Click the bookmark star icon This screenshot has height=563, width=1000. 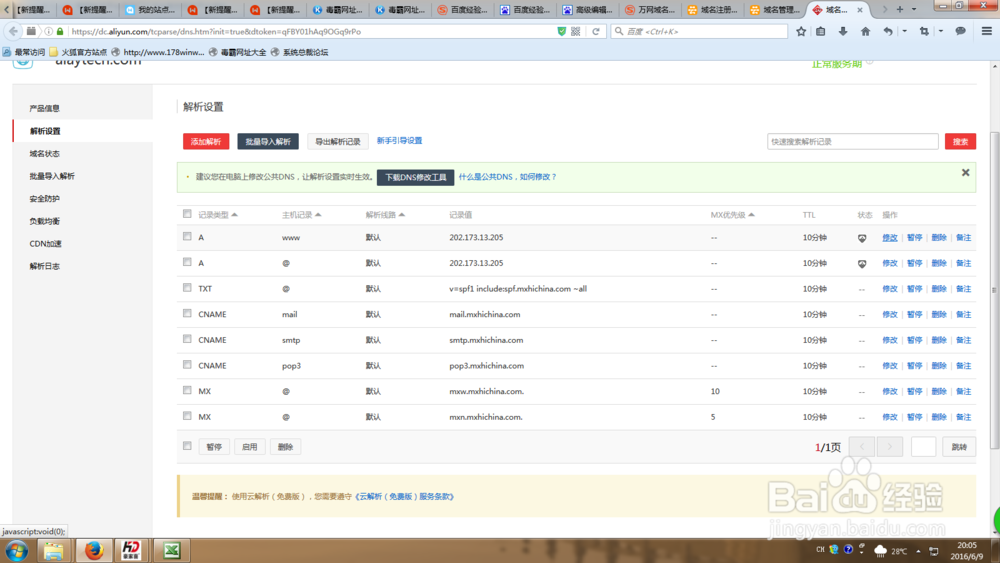click(801, 31)
